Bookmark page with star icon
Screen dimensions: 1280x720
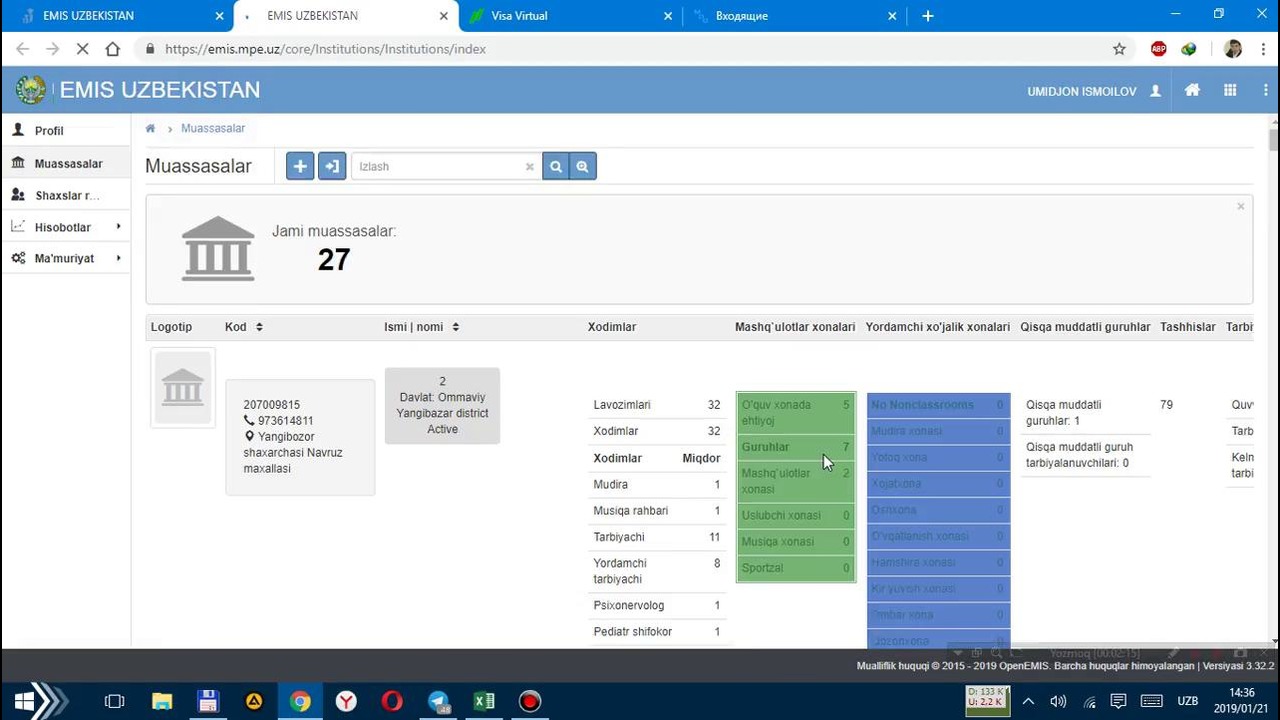[1119, 49]
